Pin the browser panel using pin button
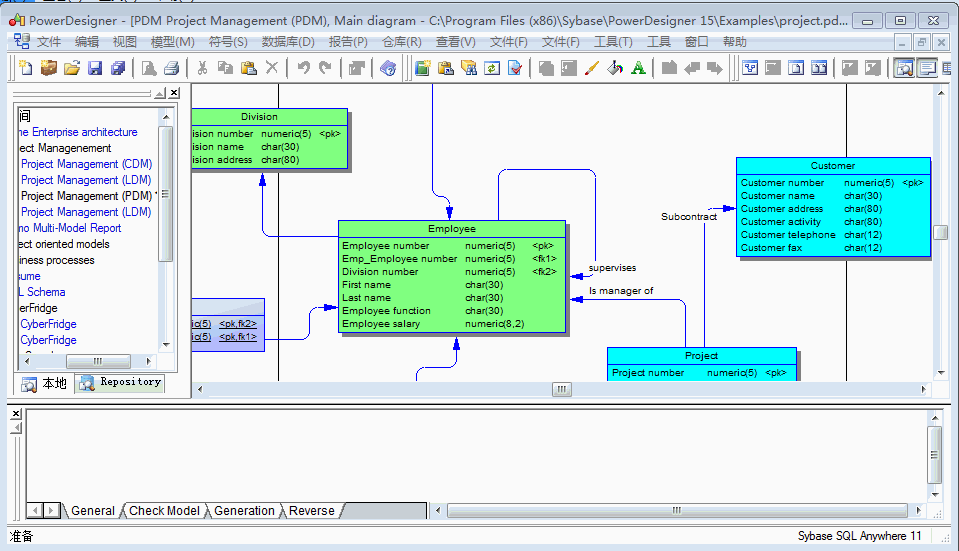Screen dimensions: 959x551 160,92
